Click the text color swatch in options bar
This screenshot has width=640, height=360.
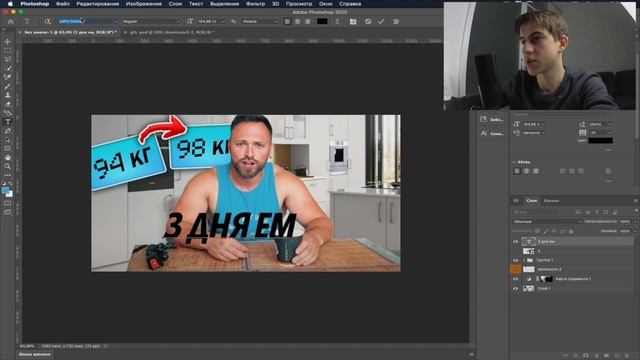[322, 21]
